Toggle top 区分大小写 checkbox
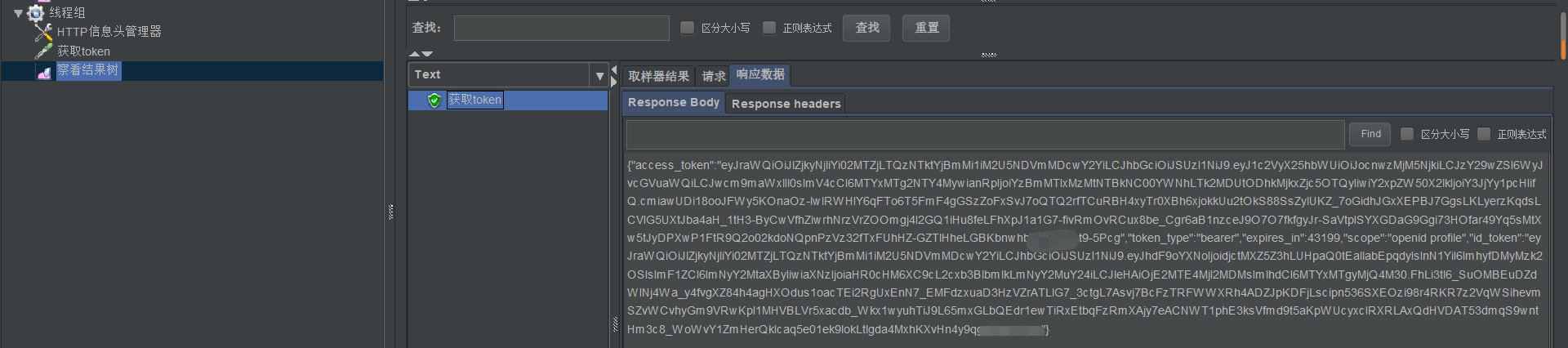 click(x=688, y=28)
